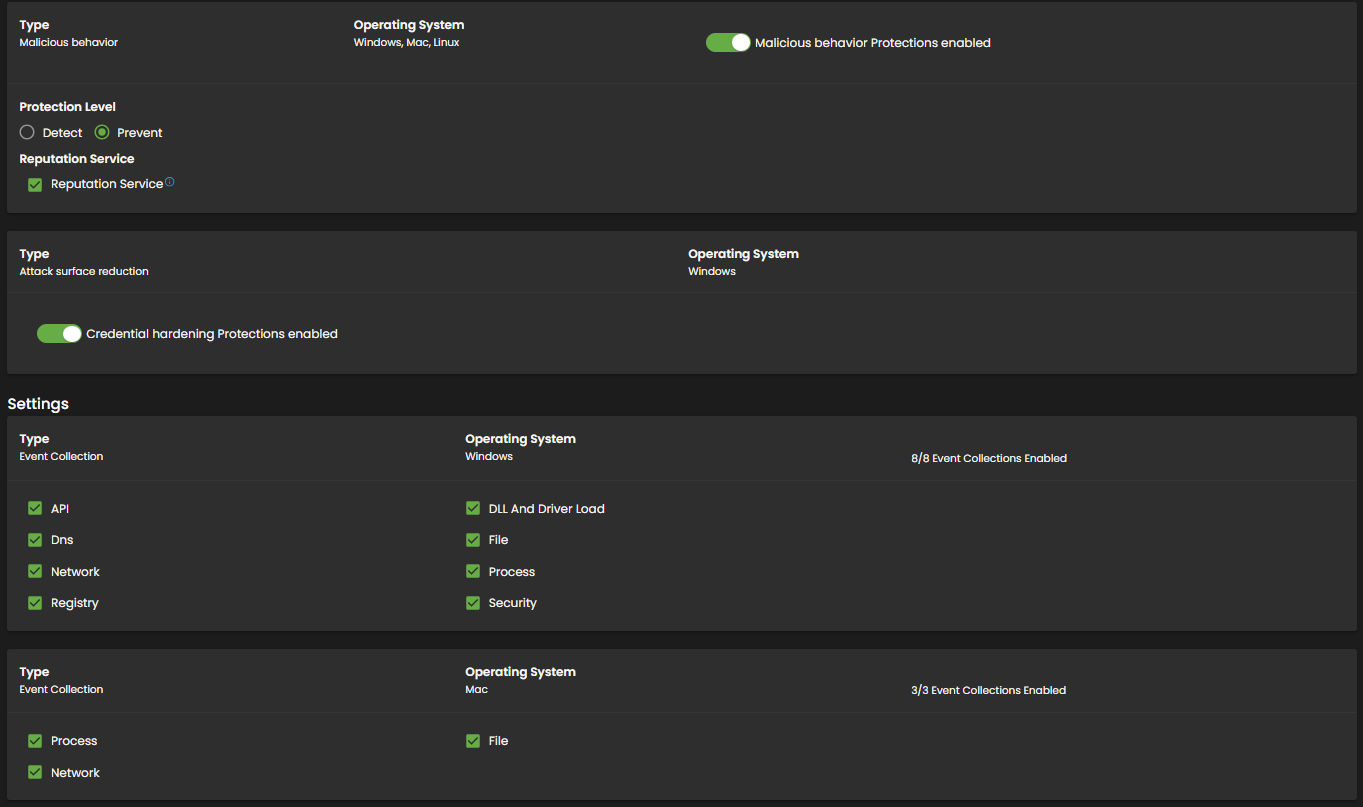Uncheck Mac Process event collection

(35, 741)
